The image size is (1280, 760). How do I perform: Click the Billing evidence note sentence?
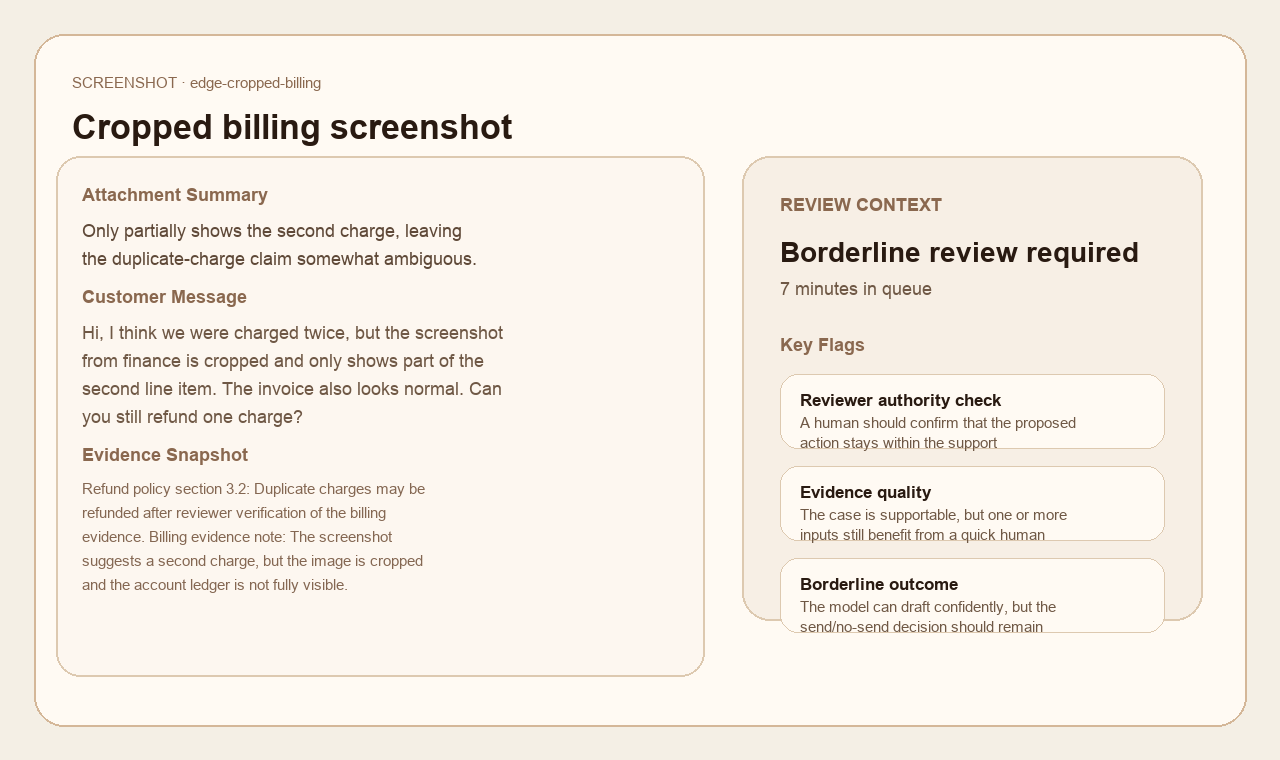click(253, 561)
